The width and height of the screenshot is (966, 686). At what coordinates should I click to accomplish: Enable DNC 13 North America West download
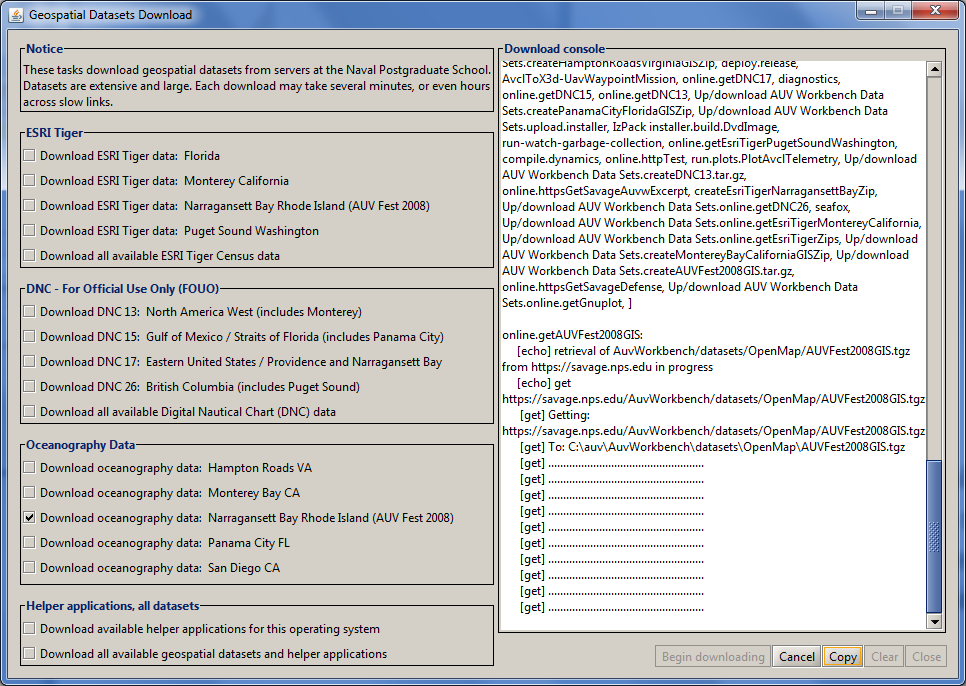pos(30,312)
